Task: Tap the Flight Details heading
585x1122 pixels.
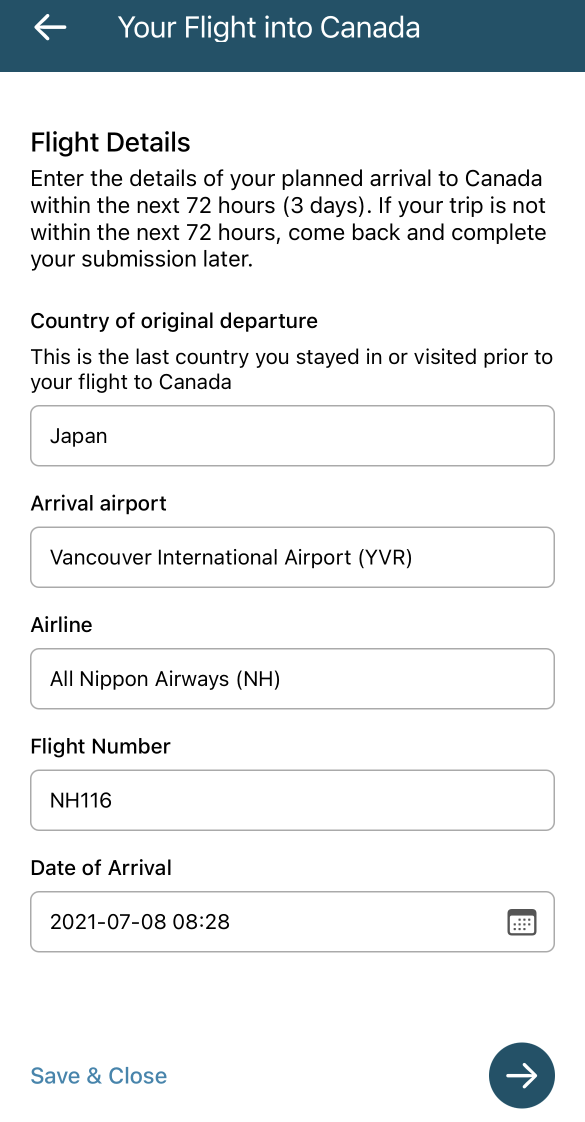Action: 110,142
